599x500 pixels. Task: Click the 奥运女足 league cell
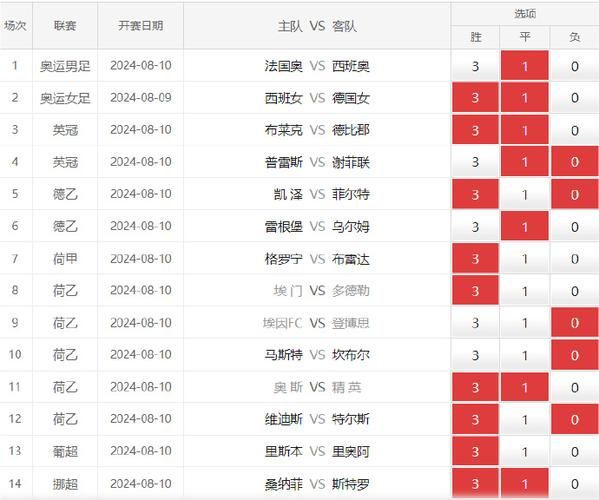click(x=65, y=98)
